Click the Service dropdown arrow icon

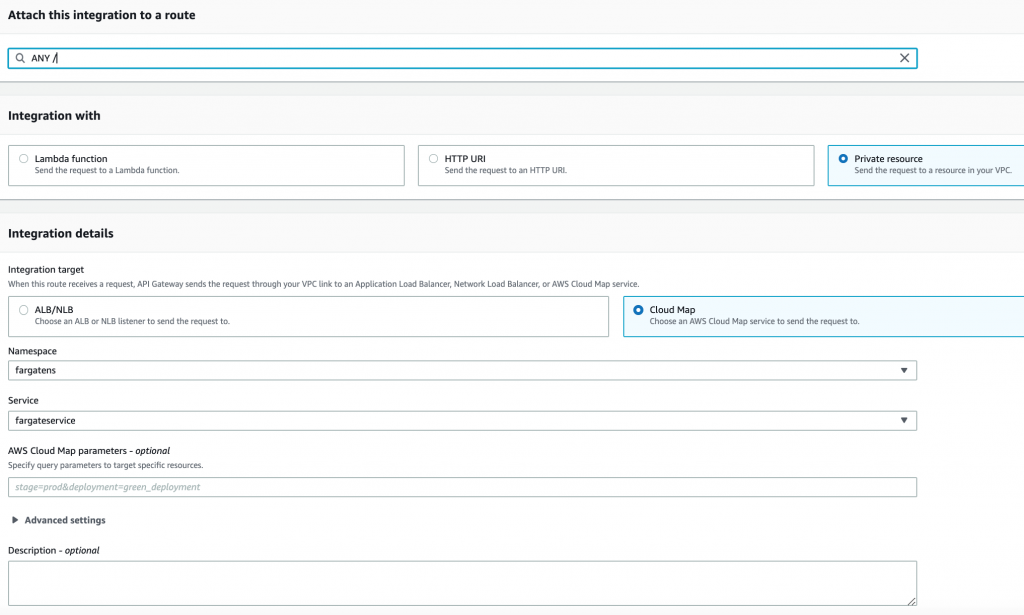pos(905,420)
